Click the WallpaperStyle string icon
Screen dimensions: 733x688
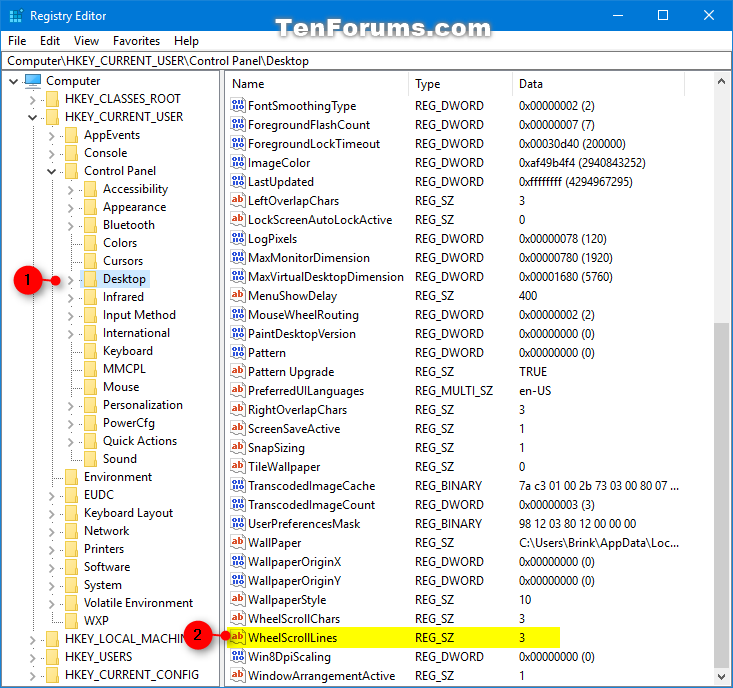pos(237,599)
